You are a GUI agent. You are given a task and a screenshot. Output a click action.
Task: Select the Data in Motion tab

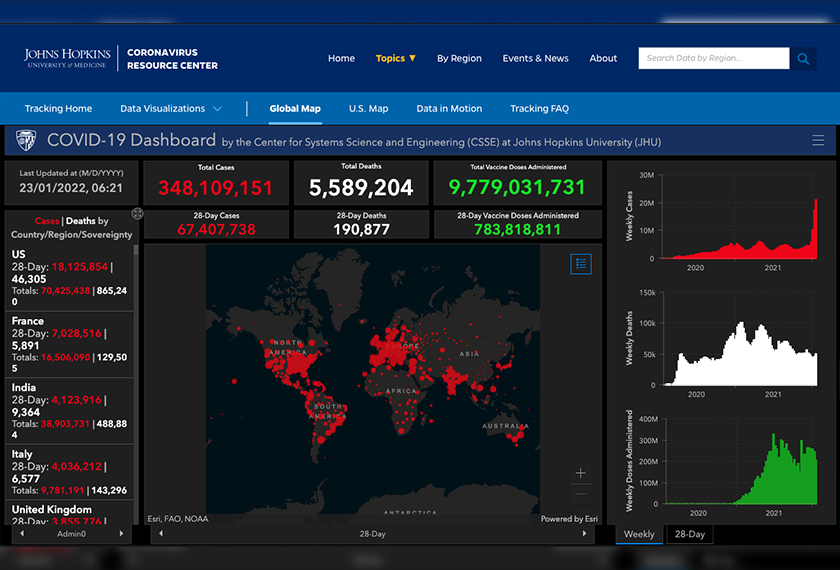449,109
